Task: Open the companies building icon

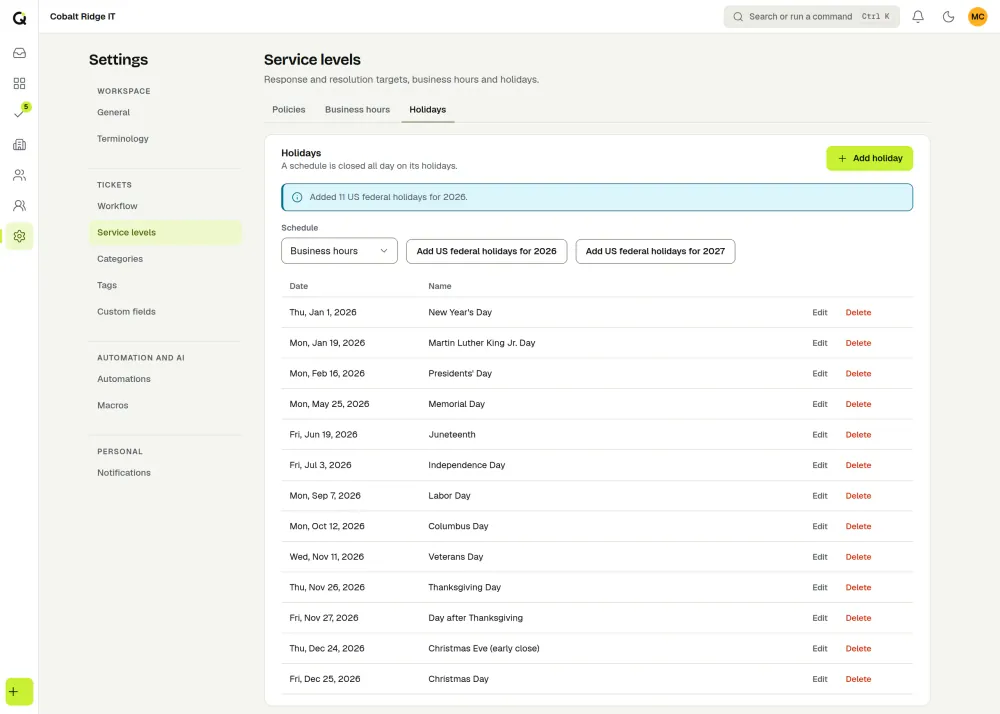Action: tap(19, 145)
